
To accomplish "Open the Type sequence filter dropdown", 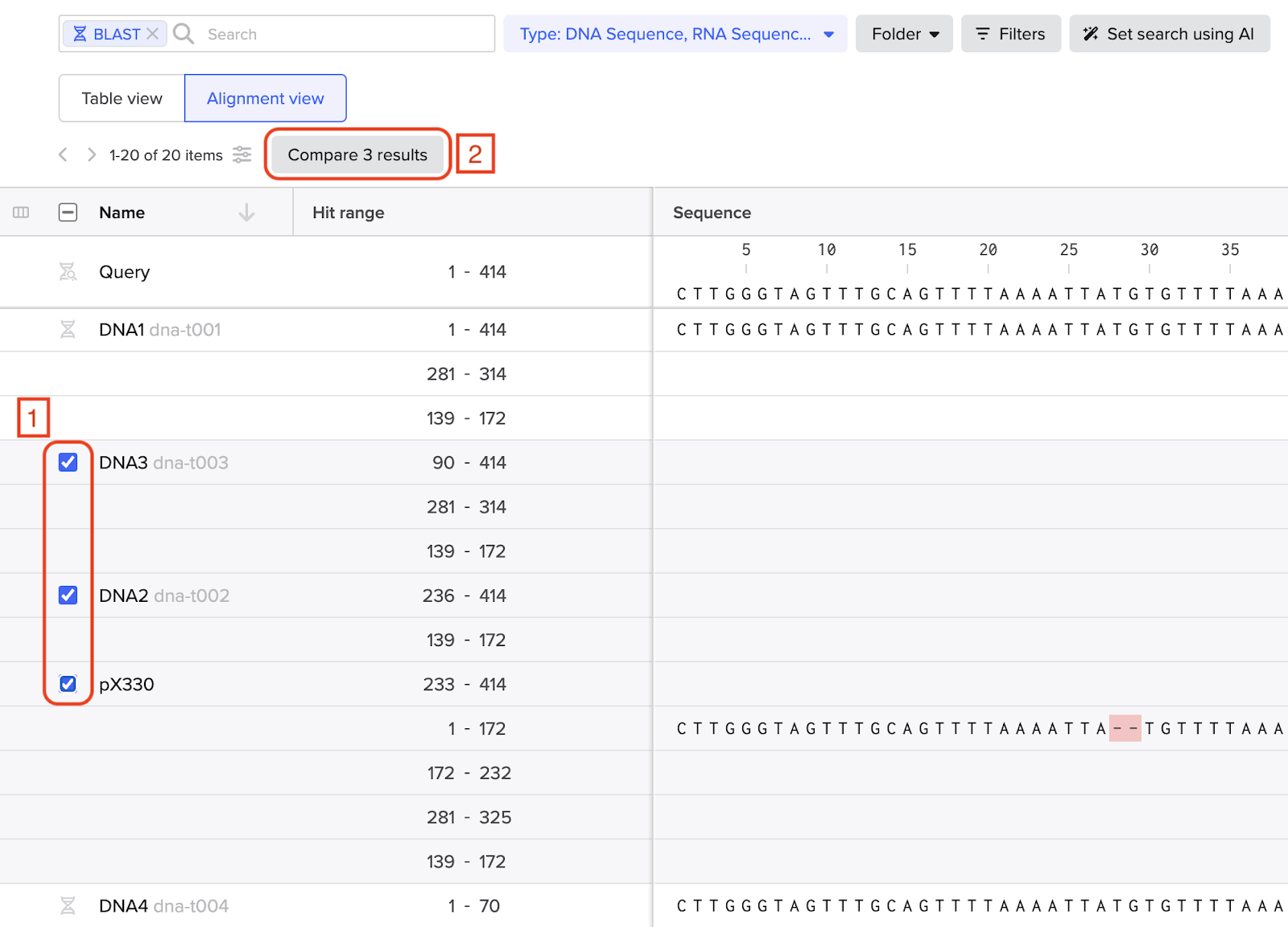I will click(x=675, y=34).
